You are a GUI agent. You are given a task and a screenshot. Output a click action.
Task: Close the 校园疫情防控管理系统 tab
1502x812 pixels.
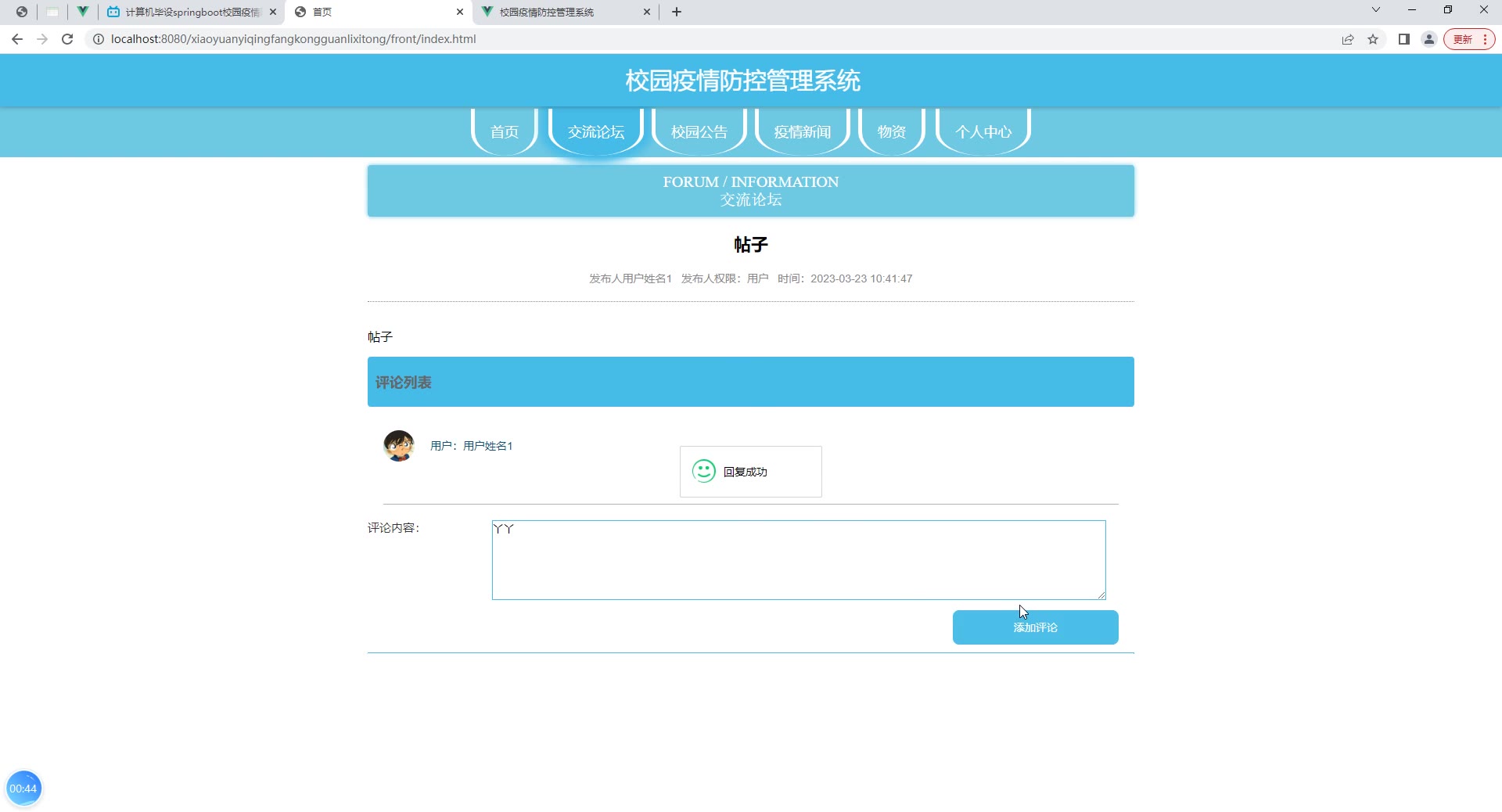tap(647, 12)
